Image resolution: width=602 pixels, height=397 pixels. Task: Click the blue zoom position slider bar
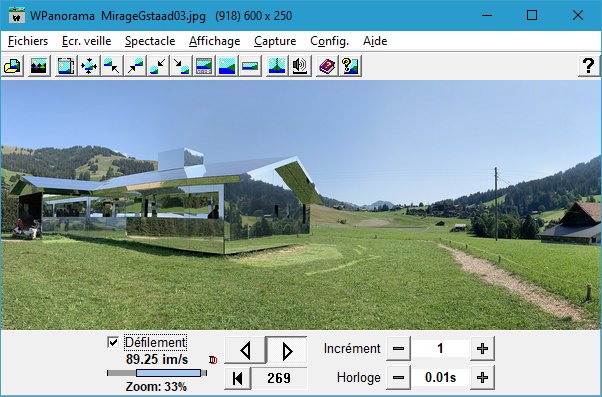(x=169, y=373)
